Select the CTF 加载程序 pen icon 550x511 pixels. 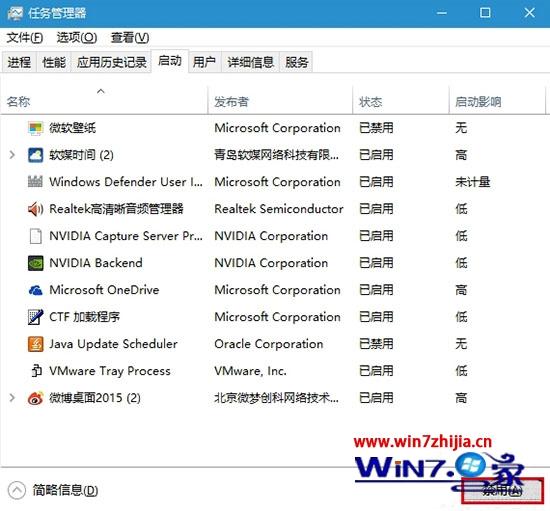(35, 317)
